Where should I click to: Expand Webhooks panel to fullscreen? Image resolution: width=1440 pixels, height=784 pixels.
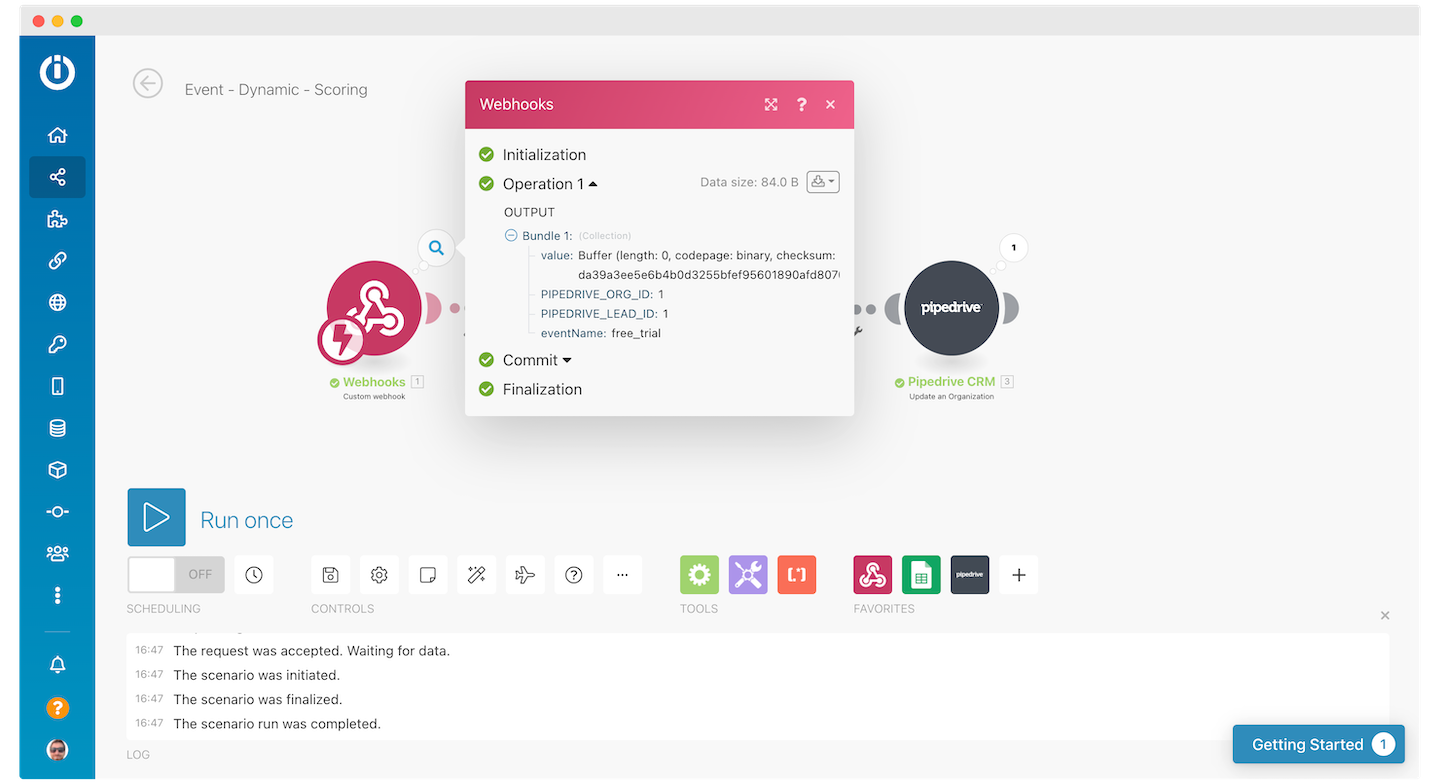(x=771, y=104)
